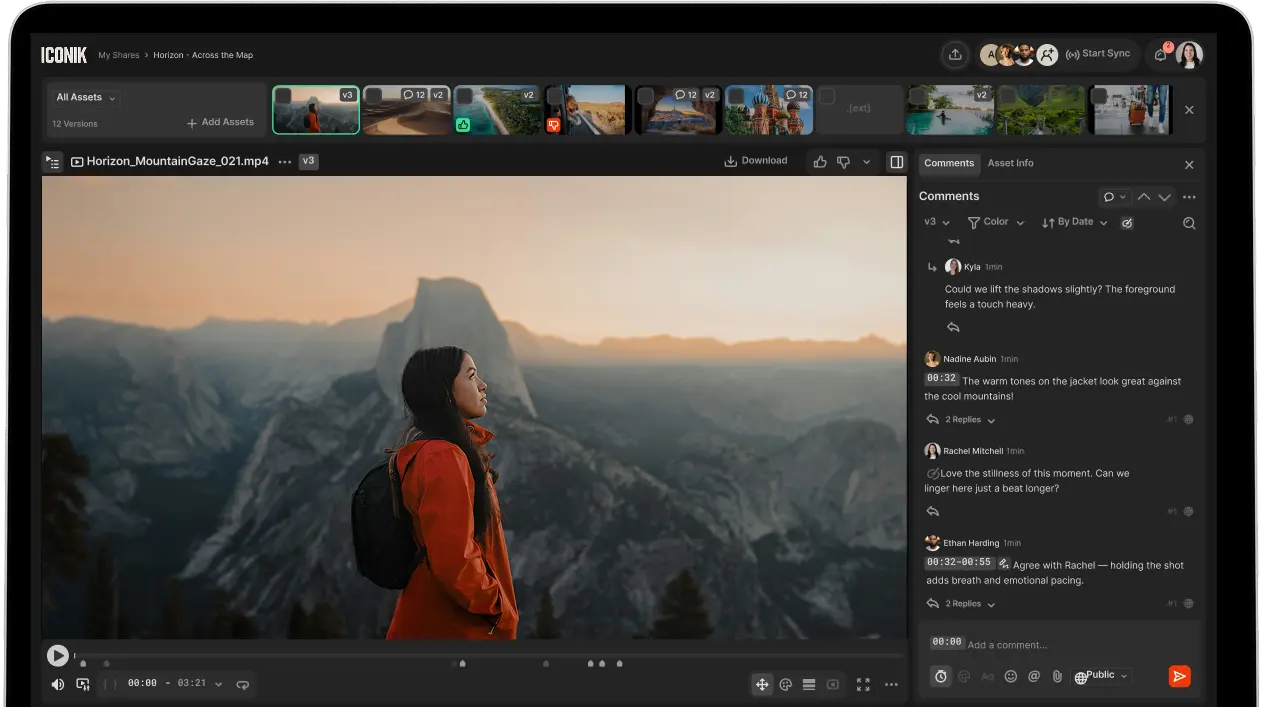Open the emoji picker in comment box
The height and width of the screenshot is (707, 1261).
click(1012, 676)
